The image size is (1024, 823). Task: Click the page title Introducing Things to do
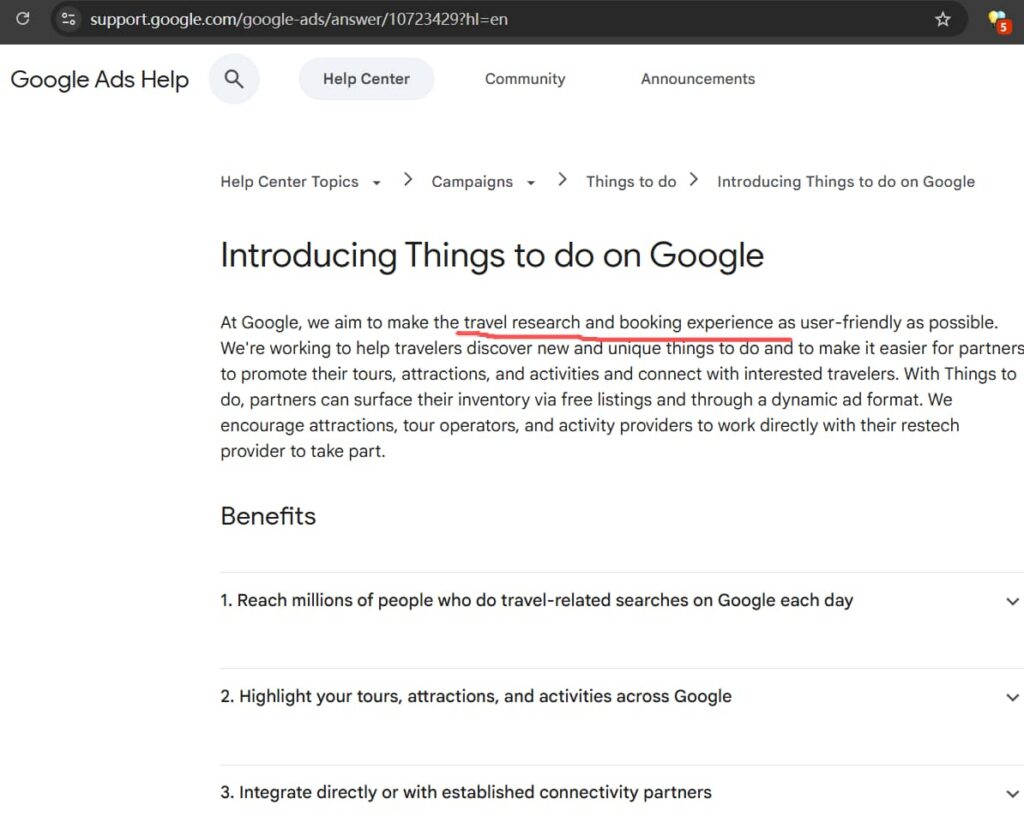point(492,255)
